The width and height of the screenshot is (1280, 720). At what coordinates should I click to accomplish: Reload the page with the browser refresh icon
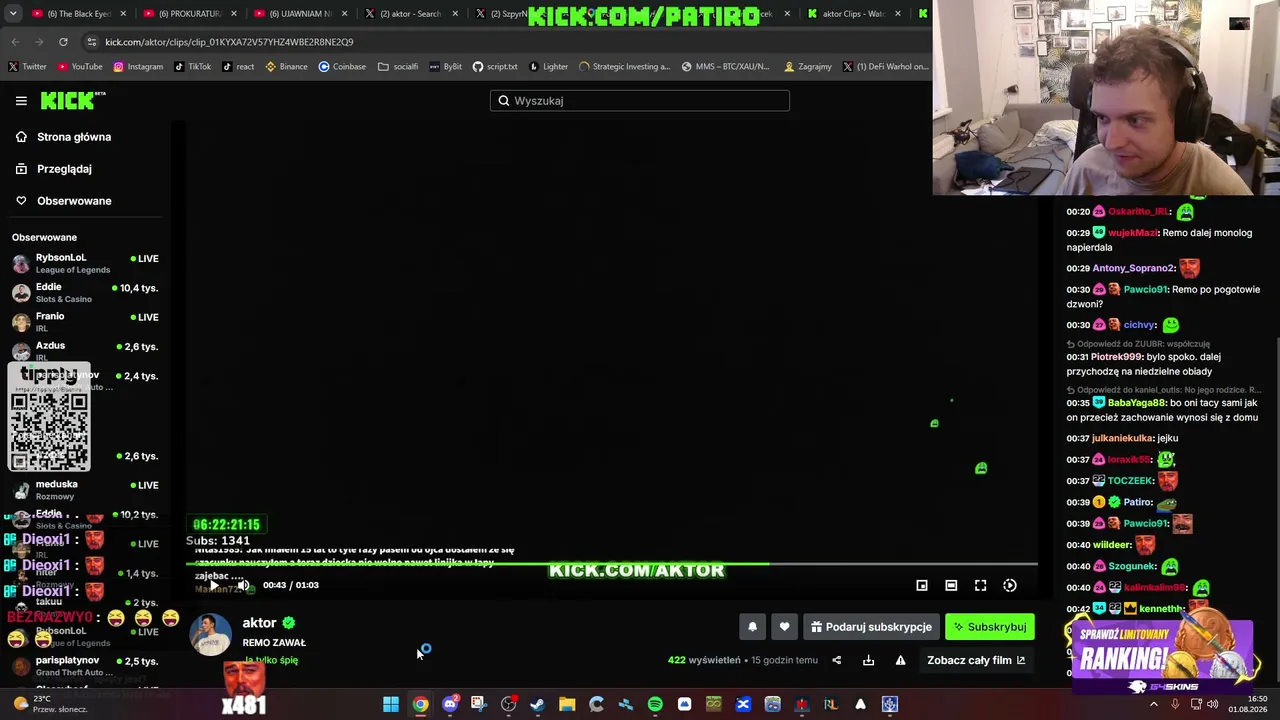tap(63, 42)
